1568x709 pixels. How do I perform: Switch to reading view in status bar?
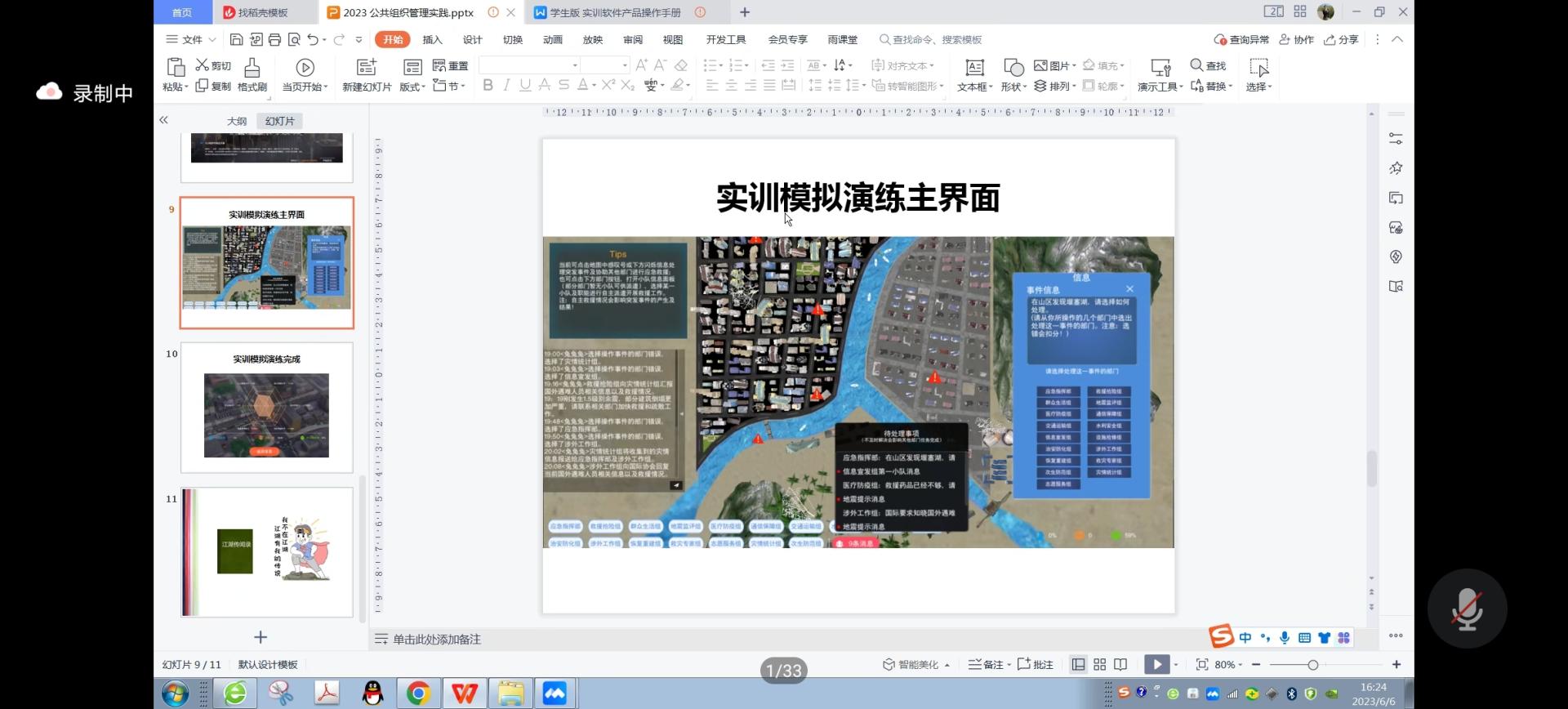[x=1121, y=665]
